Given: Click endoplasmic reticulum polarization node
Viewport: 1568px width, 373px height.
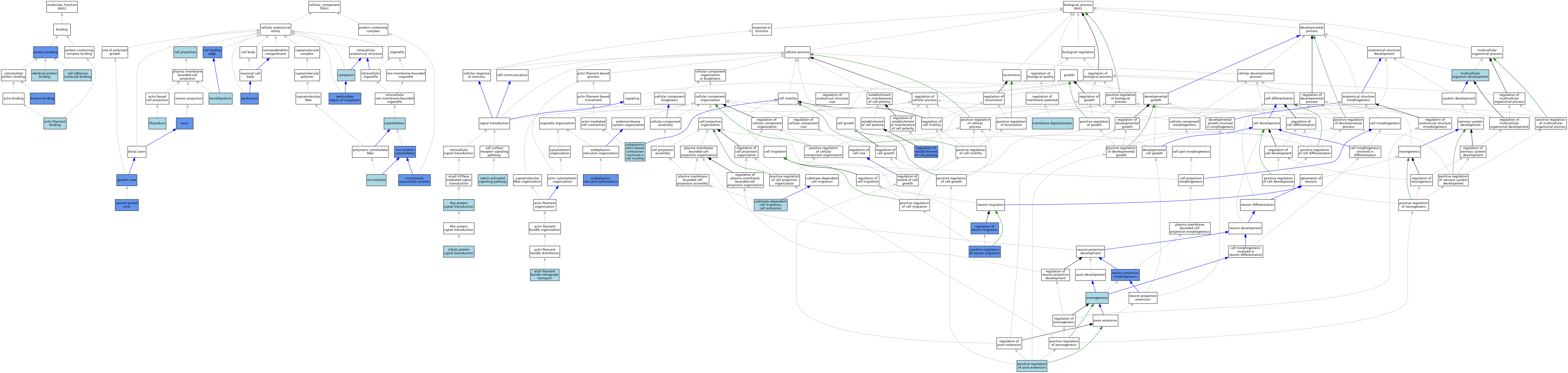Looking at the screenshot, I should click(x=601, y=180).
